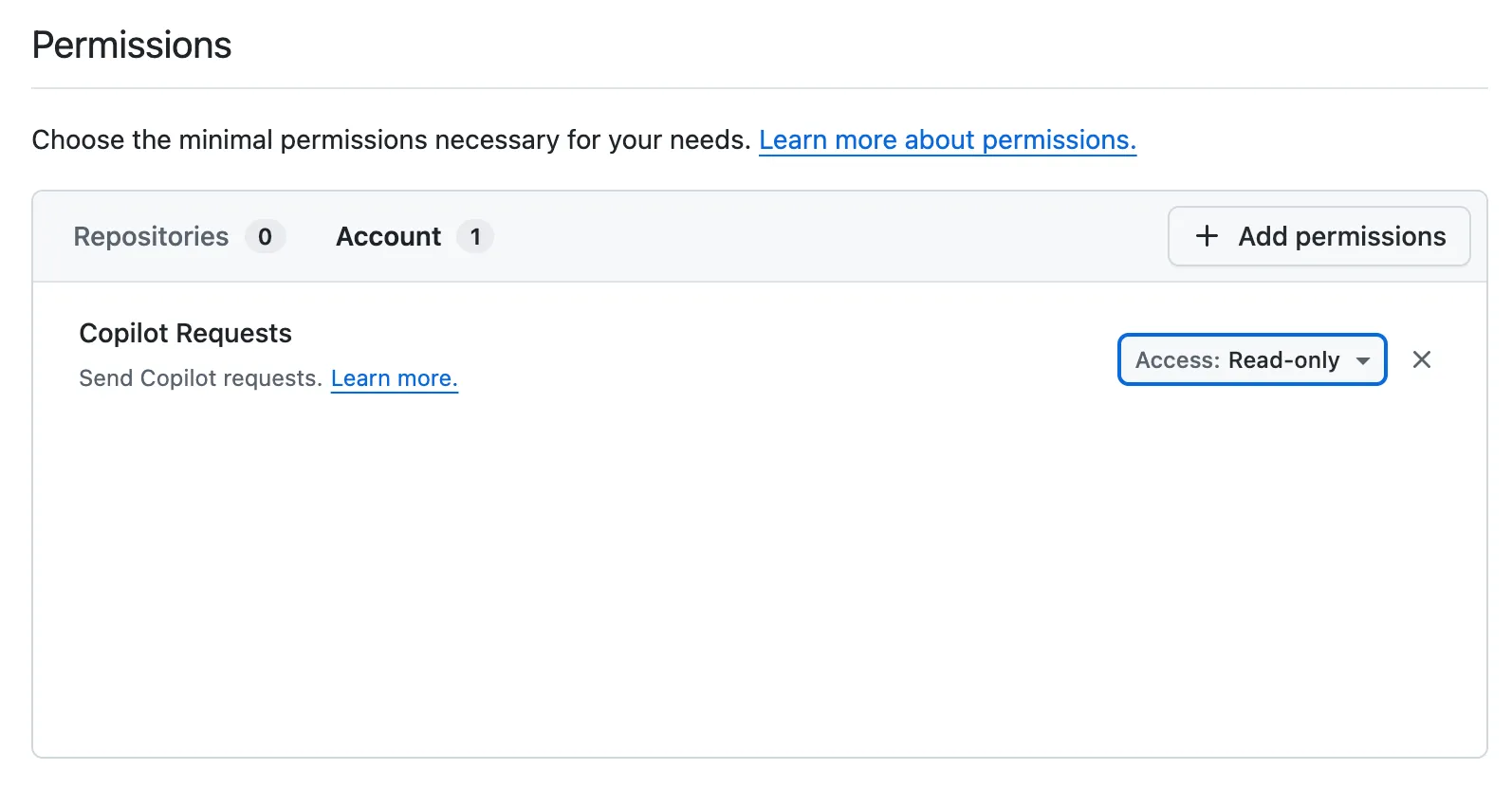
Task: Click the Copilot Requests permission title
Action: [185, 333]
